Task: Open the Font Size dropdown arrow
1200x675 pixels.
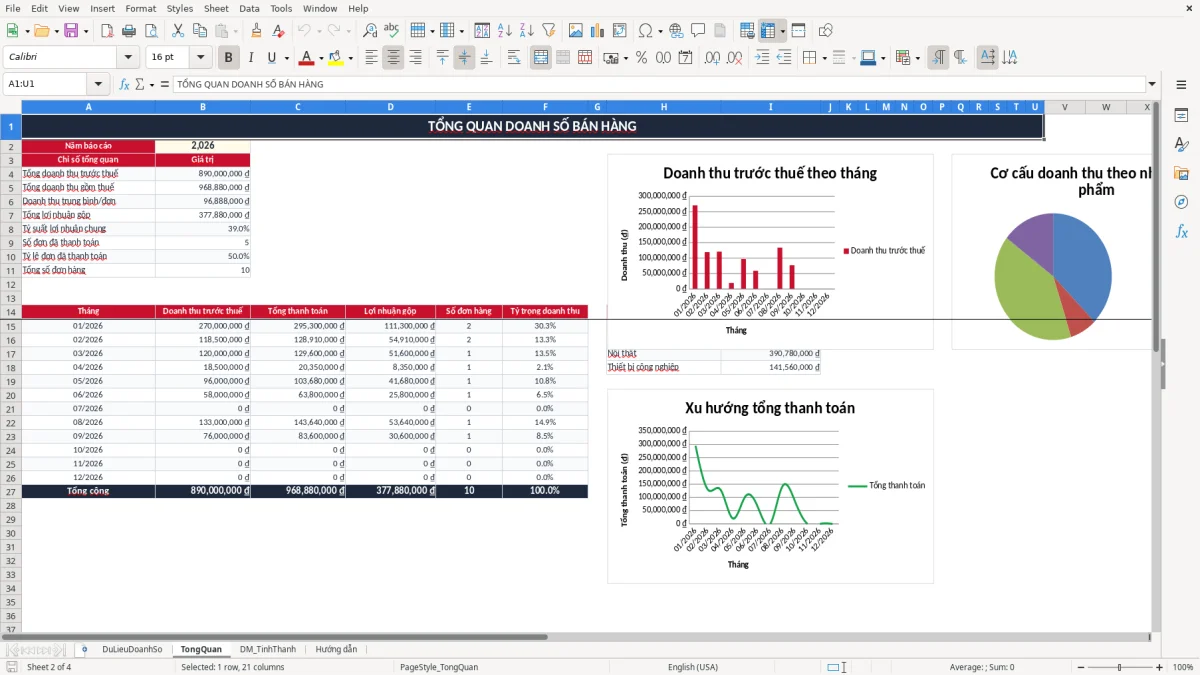Action: tap(200, 58)
